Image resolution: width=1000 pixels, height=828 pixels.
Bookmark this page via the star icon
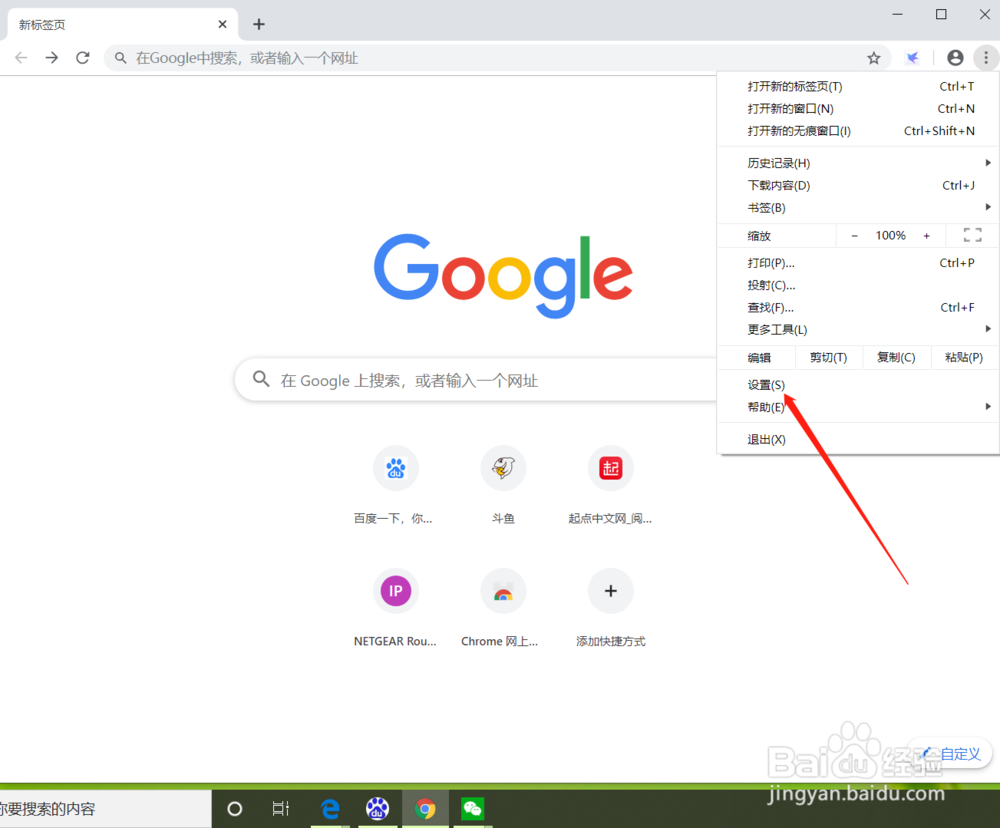[874, 58]
